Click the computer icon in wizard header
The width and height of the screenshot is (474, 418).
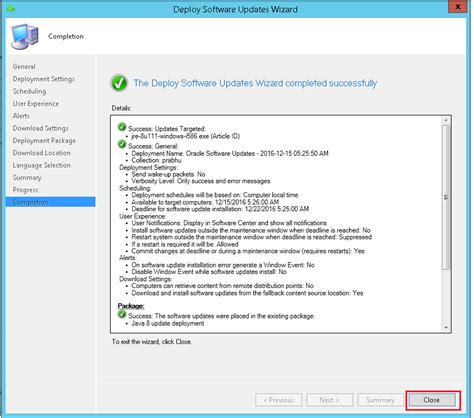click(25, 36)
